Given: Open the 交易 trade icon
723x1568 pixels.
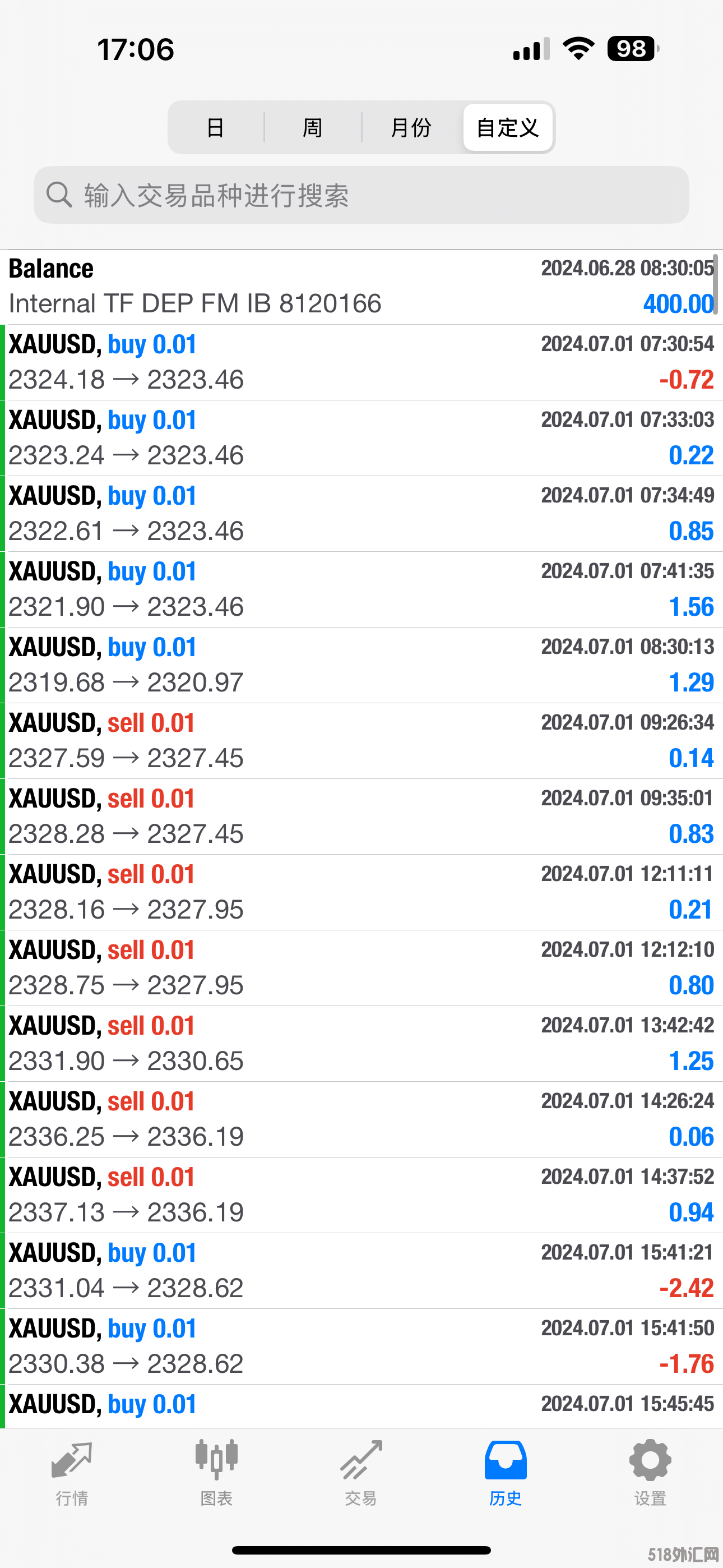Looking at the screenshot, I should click(x=361, y=1461).
